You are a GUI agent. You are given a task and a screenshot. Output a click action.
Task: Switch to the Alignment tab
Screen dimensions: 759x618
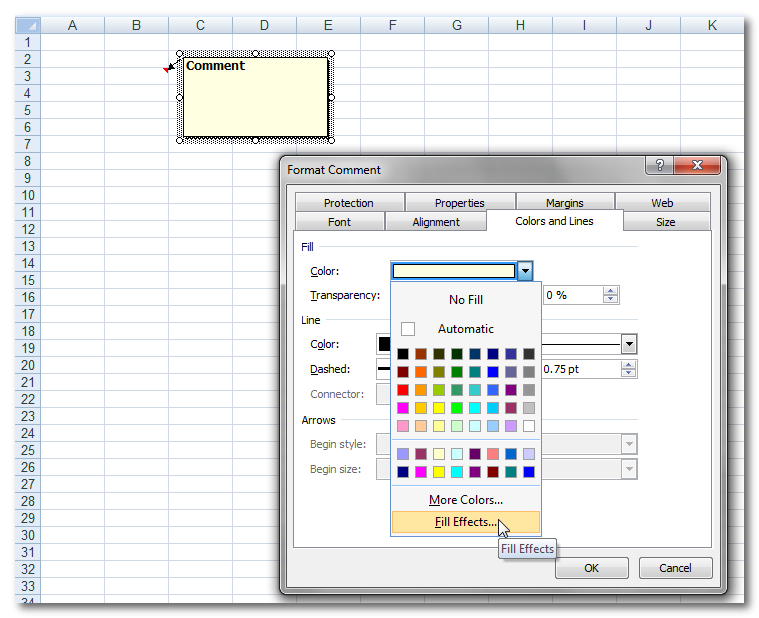coord(436,222)
